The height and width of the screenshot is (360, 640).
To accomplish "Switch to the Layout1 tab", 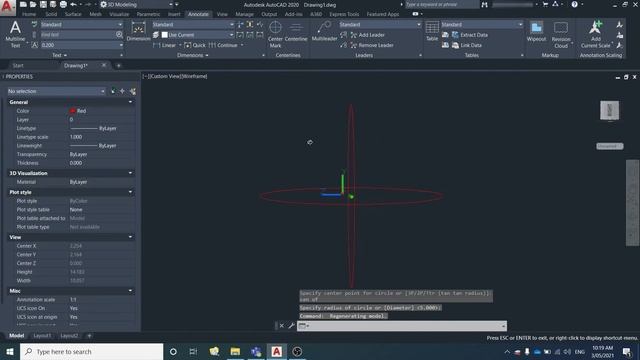I will 42,336.
